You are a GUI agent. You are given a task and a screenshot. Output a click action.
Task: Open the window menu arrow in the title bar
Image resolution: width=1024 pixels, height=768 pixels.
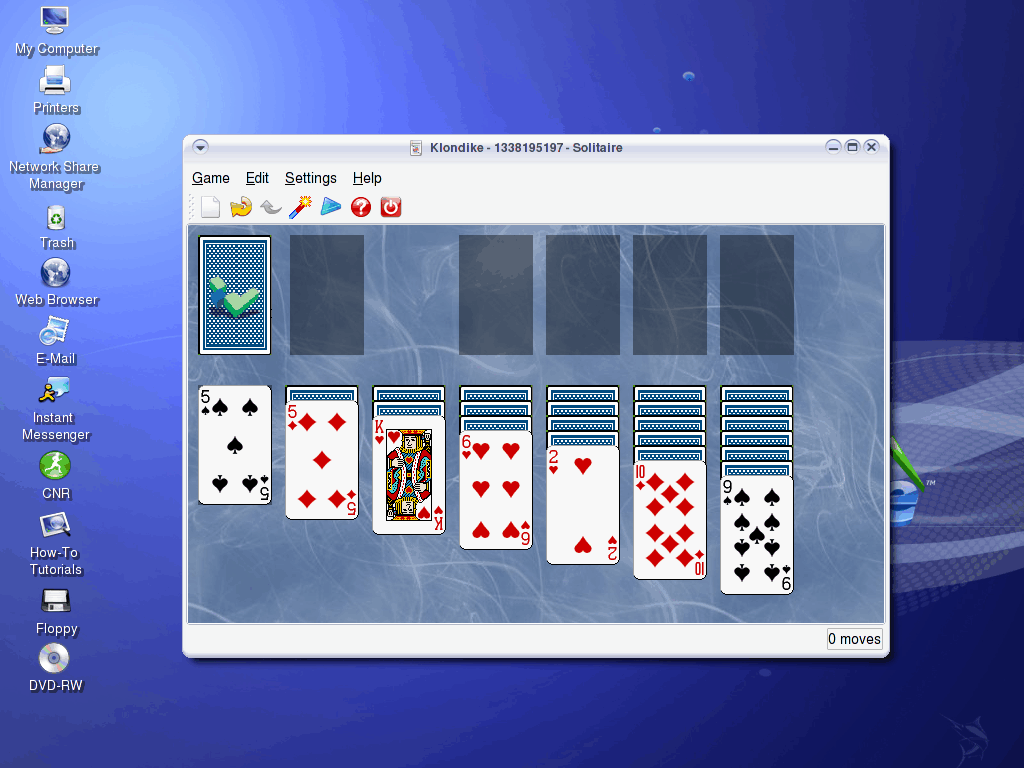(200, 147)
